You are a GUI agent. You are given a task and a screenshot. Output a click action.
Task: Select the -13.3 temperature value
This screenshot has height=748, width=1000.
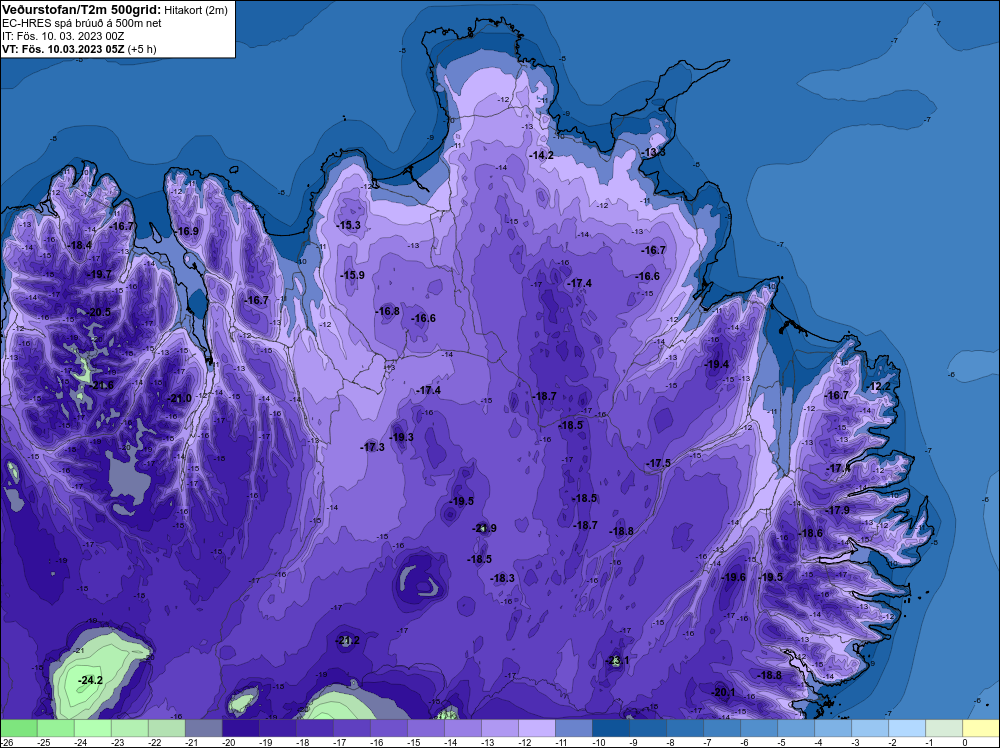click(x=654, y=152)
